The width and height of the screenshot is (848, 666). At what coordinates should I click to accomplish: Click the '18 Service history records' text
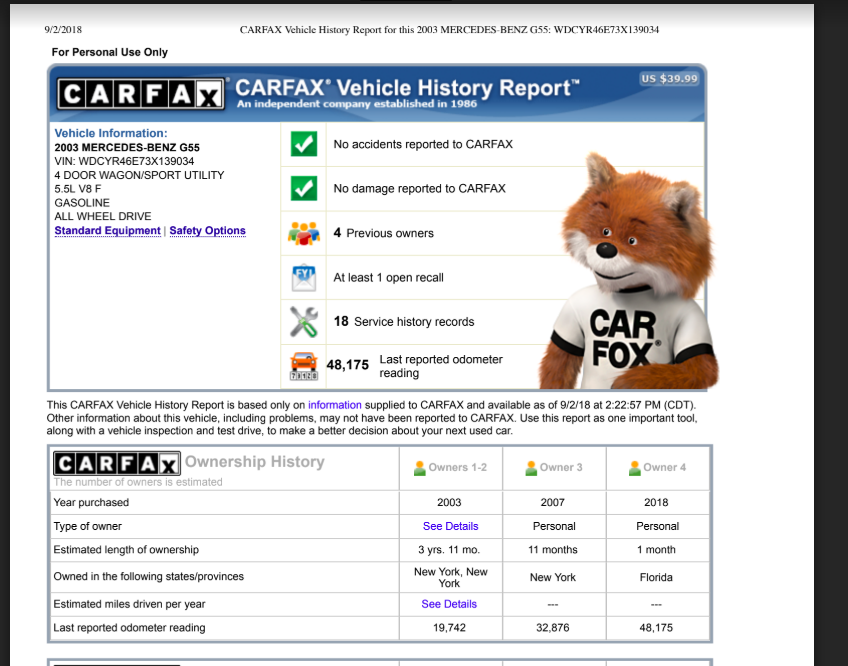(x=404, y=321)
